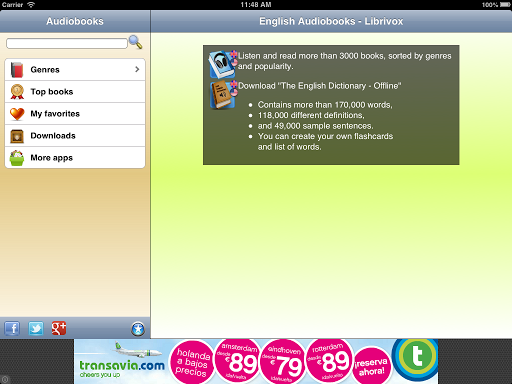Focus the audiobook search field
The width and height of the screenshot is (512, 384).
pos(67,43)
